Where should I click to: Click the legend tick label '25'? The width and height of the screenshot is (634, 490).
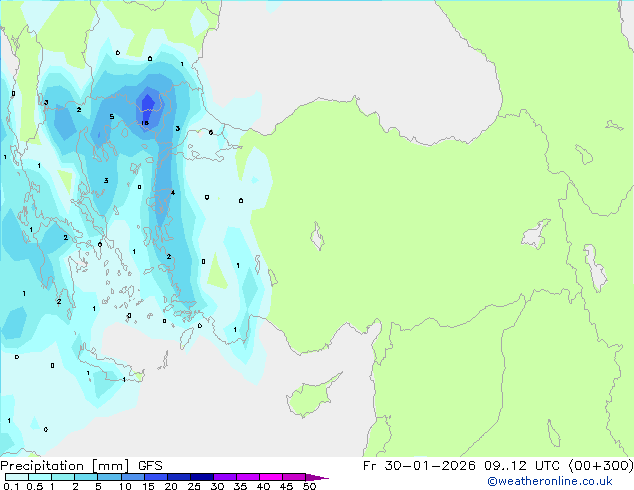tap(194, 486)
